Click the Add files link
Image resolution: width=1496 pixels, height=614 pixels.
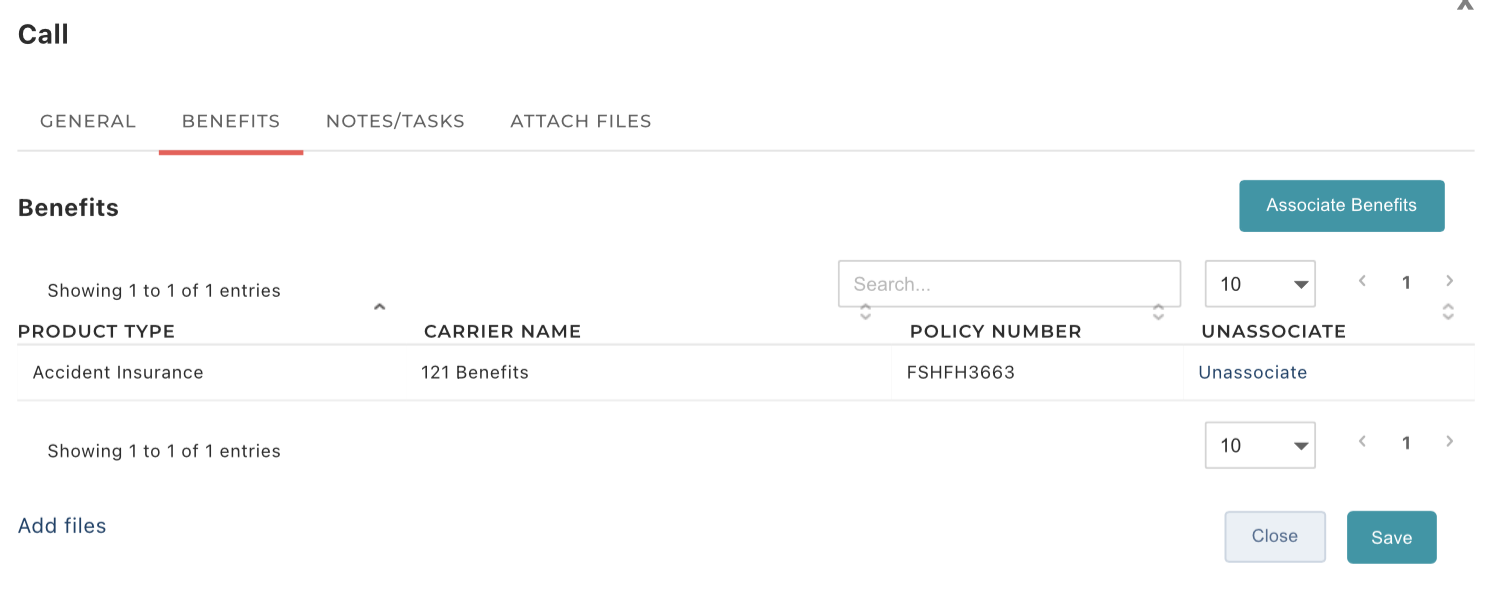(62, 526)
